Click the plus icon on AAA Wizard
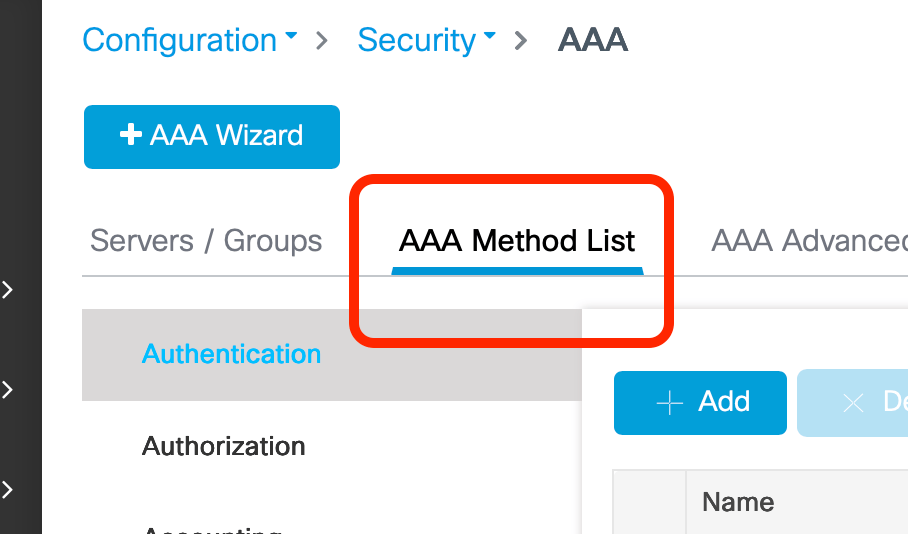The width and height of the screenshot is (908, 534). [x=130, y=135]
